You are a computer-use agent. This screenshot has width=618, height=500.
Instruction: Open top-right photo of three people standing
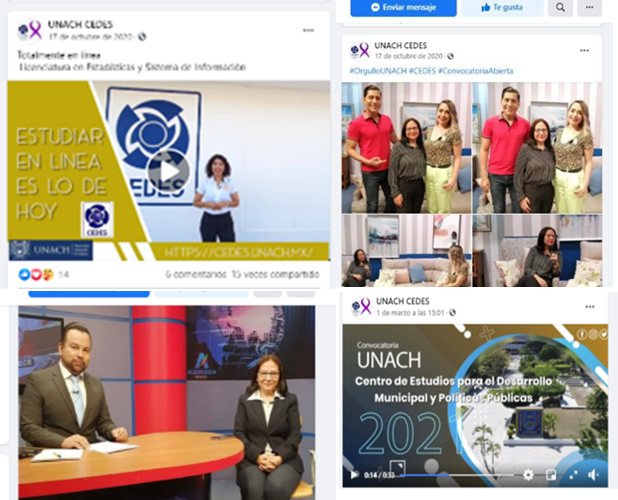(538, 147)
